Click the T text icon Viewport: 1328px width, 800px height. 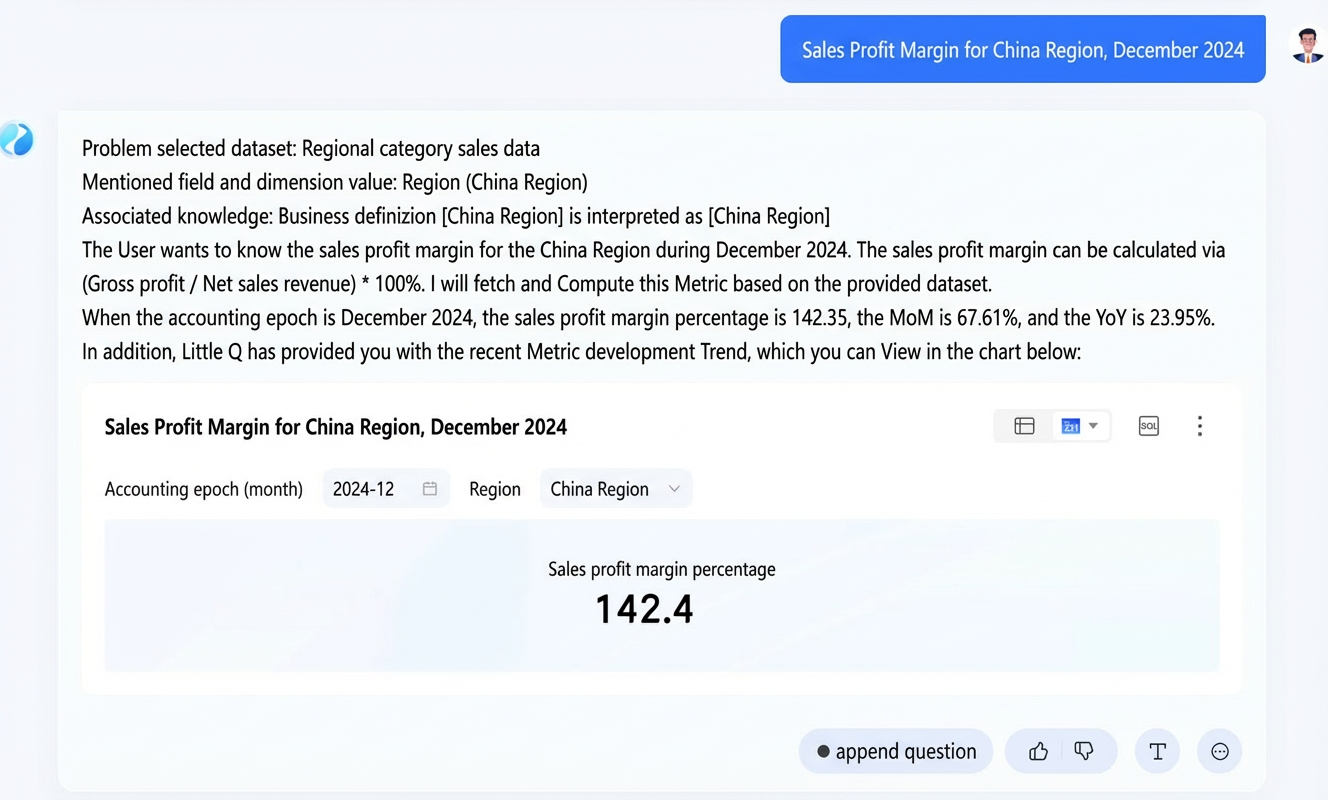[x=1158, y=751]
